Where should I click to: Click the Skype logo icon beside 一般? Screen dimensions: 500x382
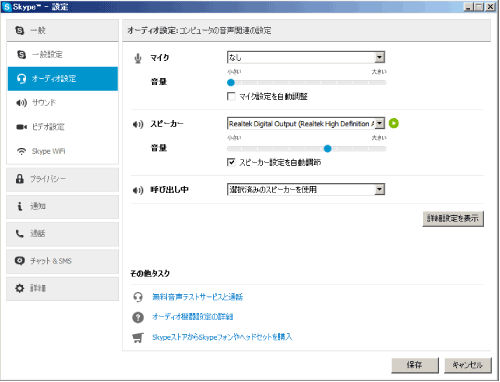pyautogui.click(x=20, y=30)
